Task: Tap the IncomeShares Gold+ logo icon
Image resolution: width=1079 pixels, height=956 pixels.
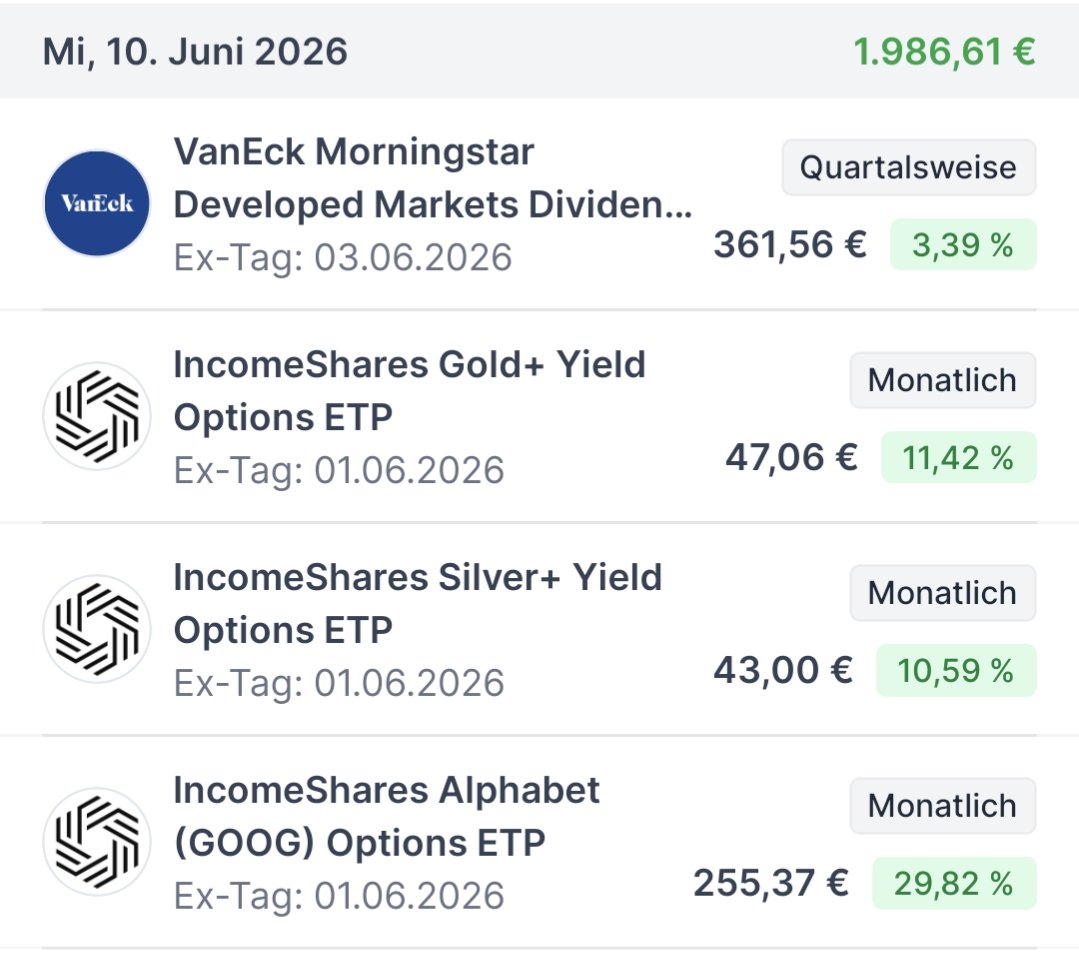Action: (96, 416)
